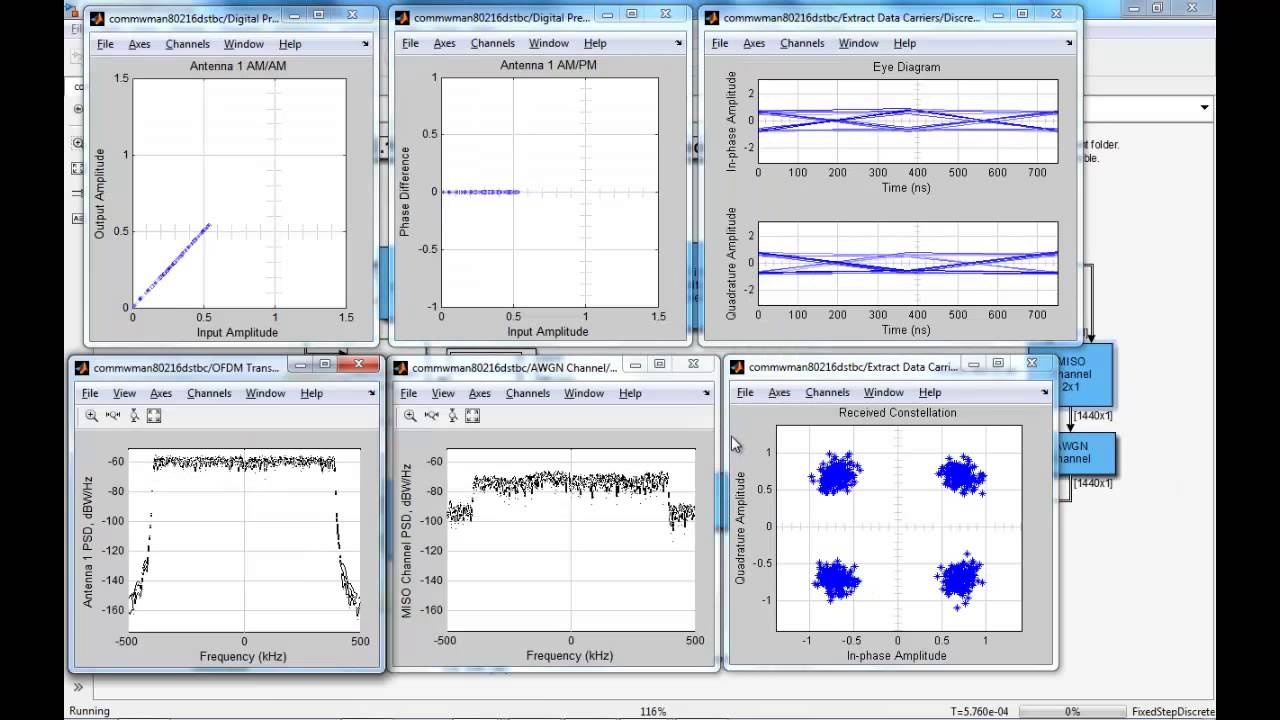Open Channels menu in Eye Diagram window
Image resolution: width=1280 pixels, height=720 pixels.
[x=802, y=43]
